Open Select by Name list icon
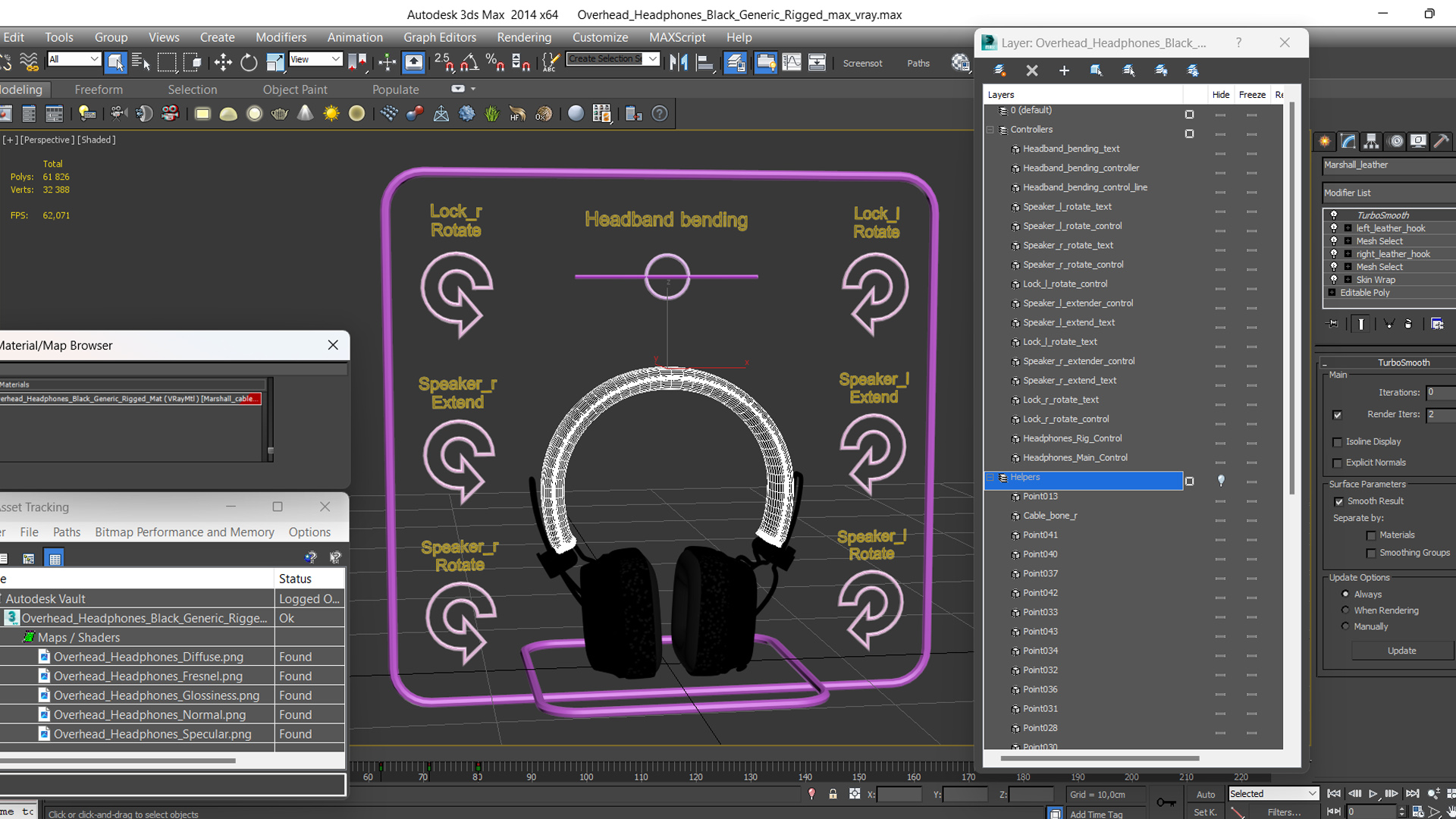Image resolution: width=1456 pixels, height=819 pixels. (141, 62)
